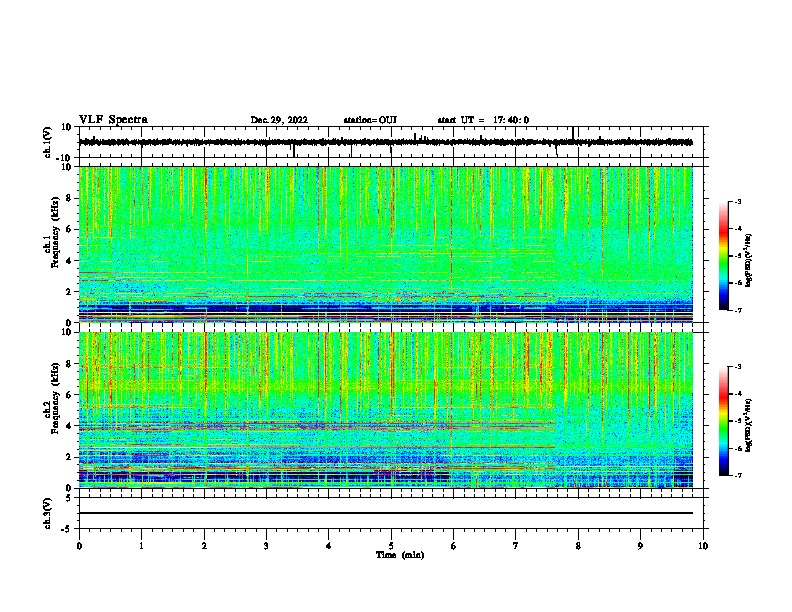Click the time axis tick label '8'
792x612 pixels.
tap(578, 545)
